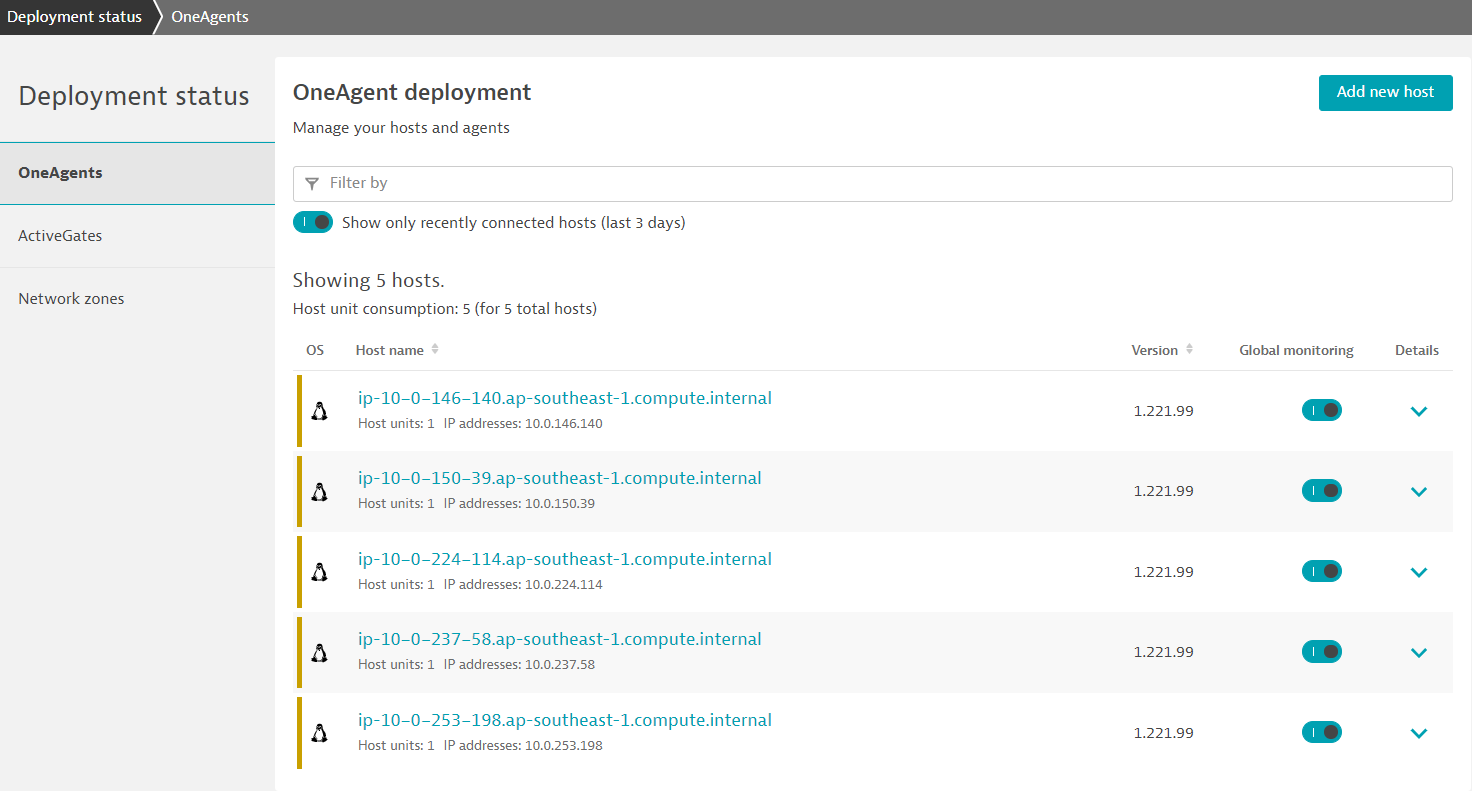Expand details for host ip-10-0-224-114
Image resolution: width=1472 pixels, height=791 pixels.
[x=1418, y=573]
